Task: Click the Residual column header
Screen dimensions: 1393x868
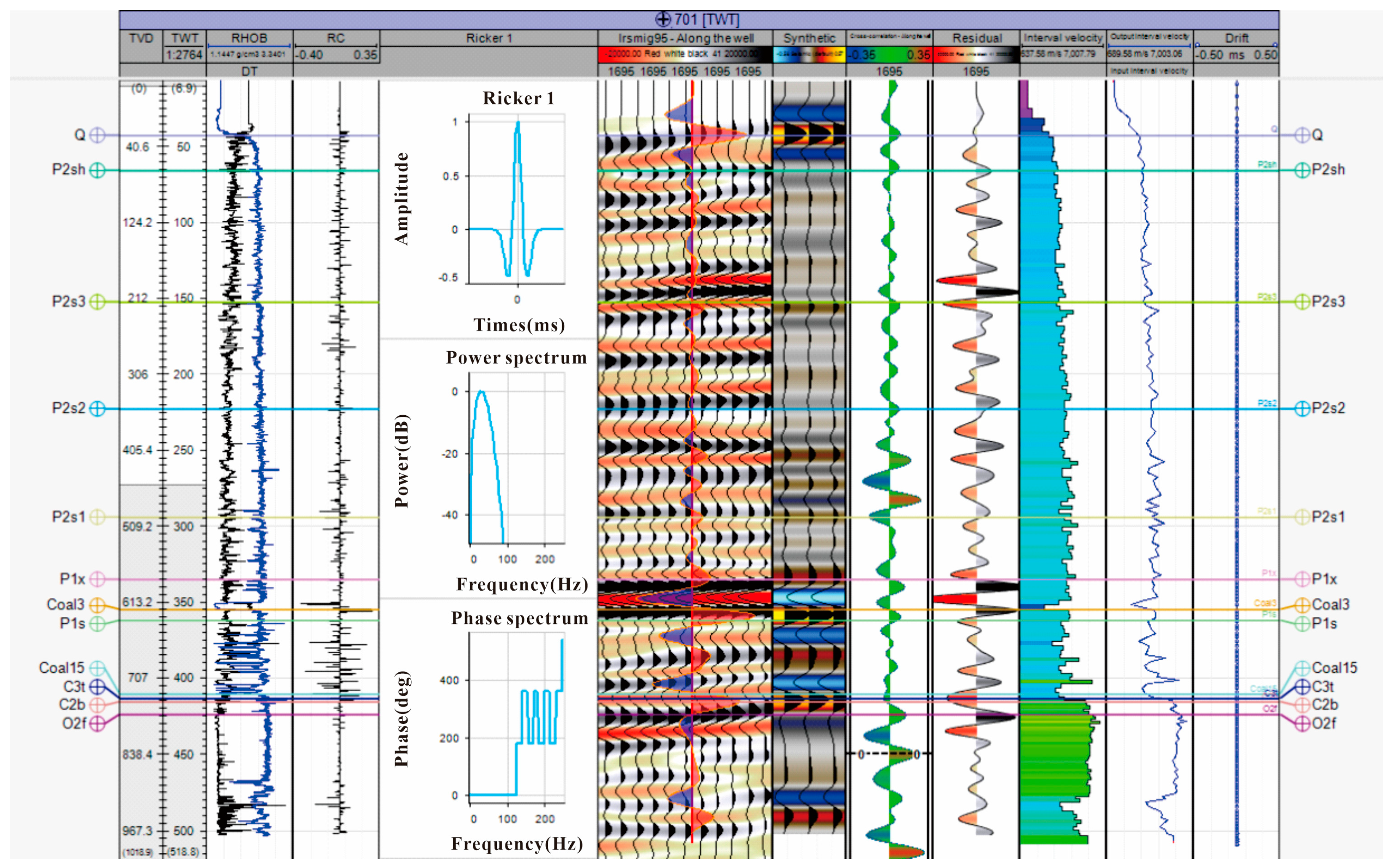Action: [977, 38]
